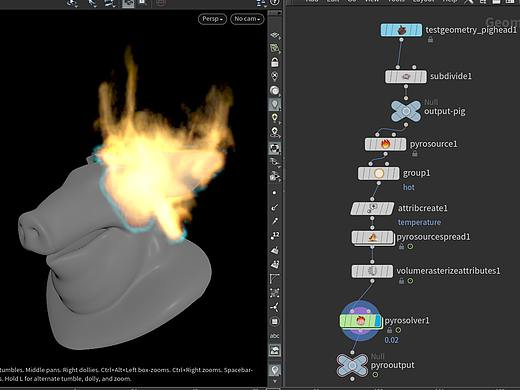Select the pyrosourcespread1 node
This screenshot has height=390, width=520.
[x=372, y=237]
